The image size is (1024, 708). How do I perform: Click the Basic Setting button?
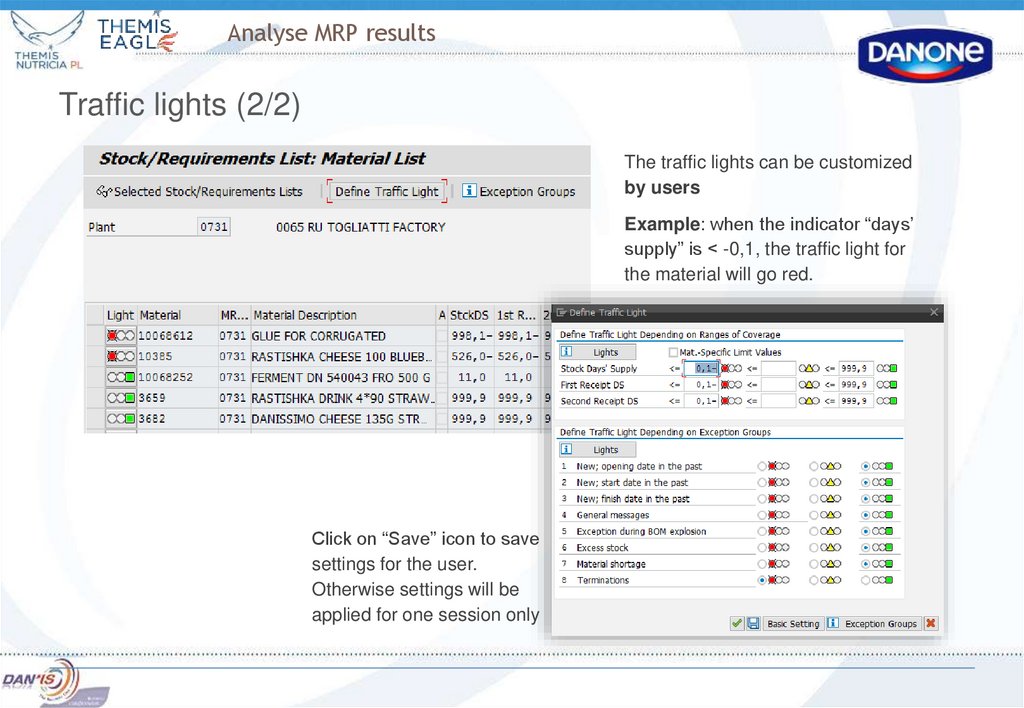[x=793, y=624]
